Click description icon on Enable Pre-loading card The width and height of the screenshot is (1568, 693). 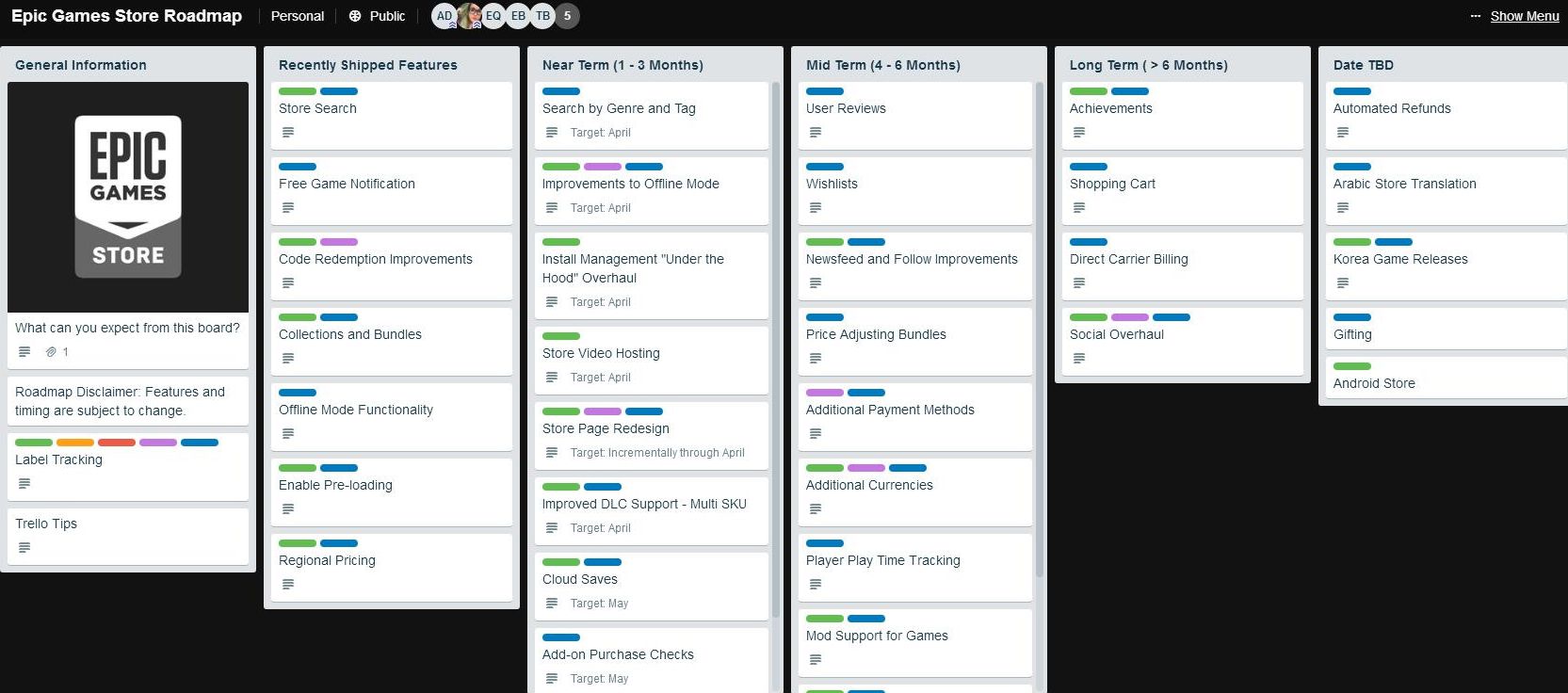point(288,509)
